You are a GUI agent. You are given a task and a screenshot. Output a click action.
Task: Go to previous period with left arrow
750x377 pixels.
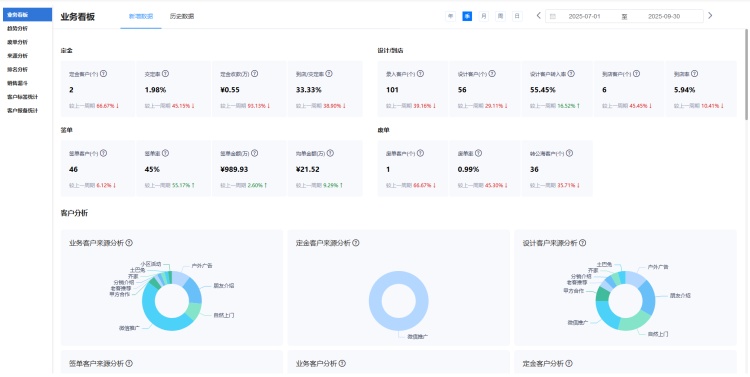tap(539, 16)
